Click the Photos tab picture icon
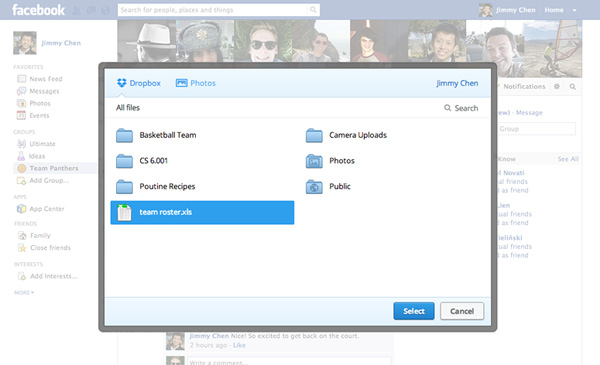The height and width of the screenshot is (365, 600). point(181,83)
